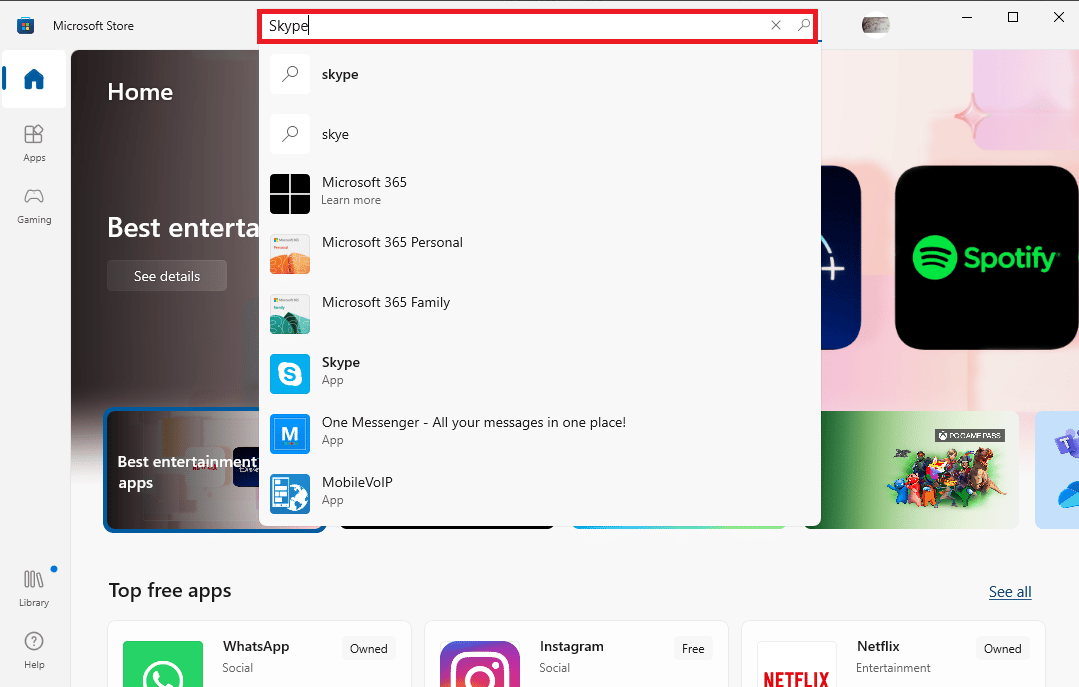1079x687 pixels.
Task: Open the Gaming section in the sidebar
Action: click(33, 205)
